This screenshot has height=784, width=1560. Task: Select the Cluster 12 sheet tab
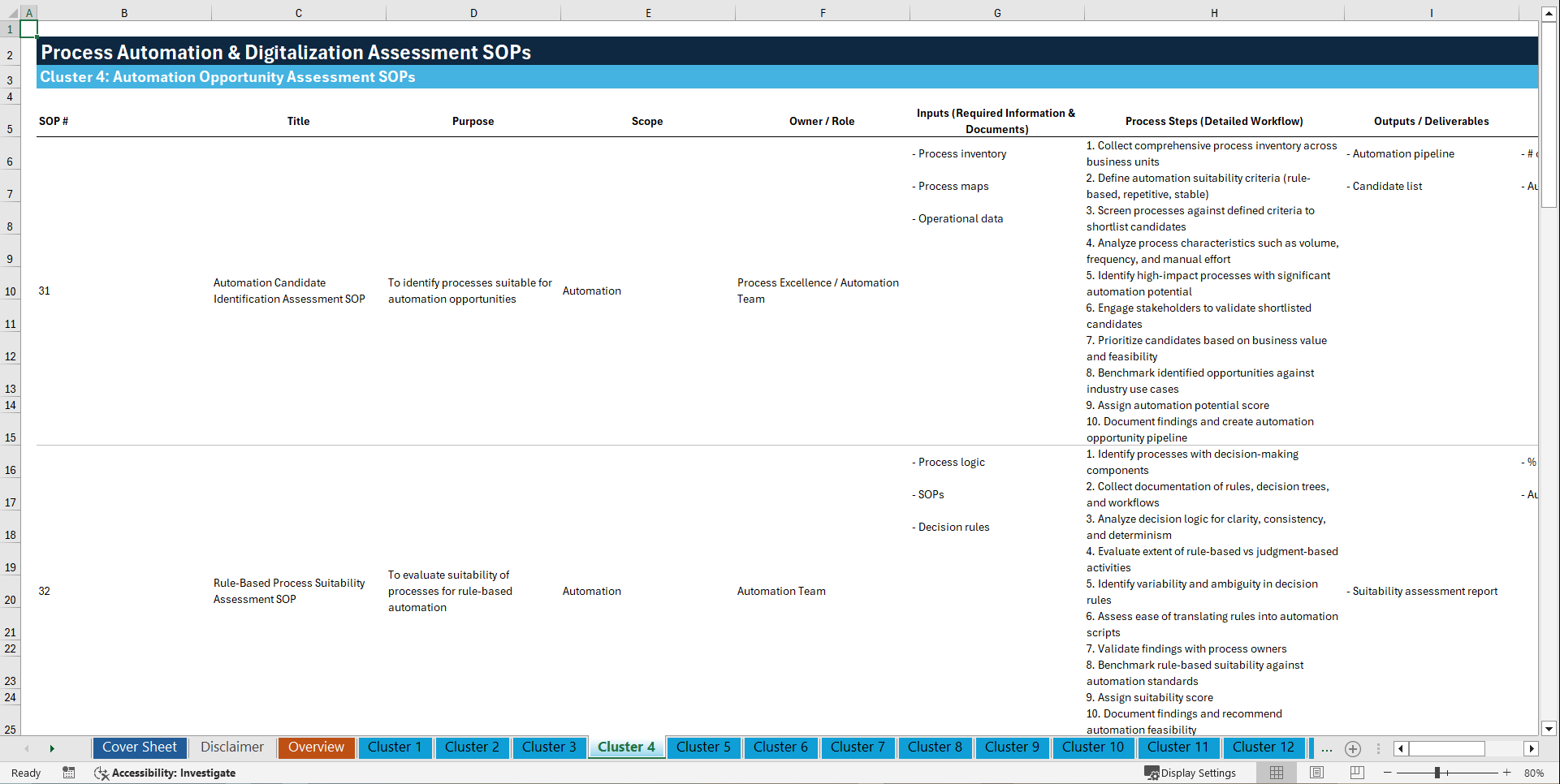1264,747
